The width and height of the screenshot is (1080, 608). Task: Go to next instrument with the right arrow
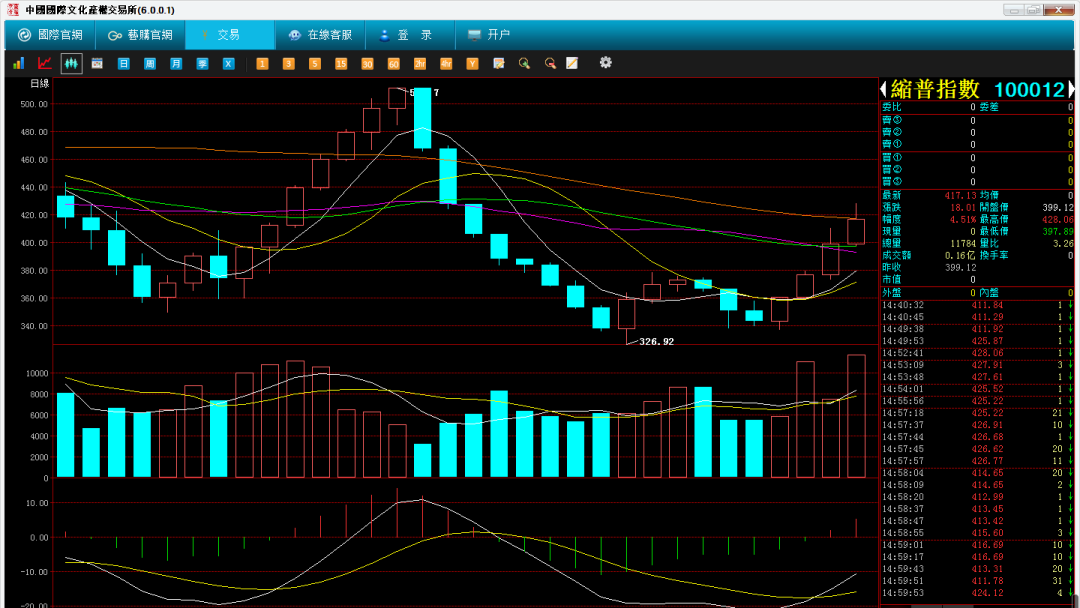coord(1071,89)
